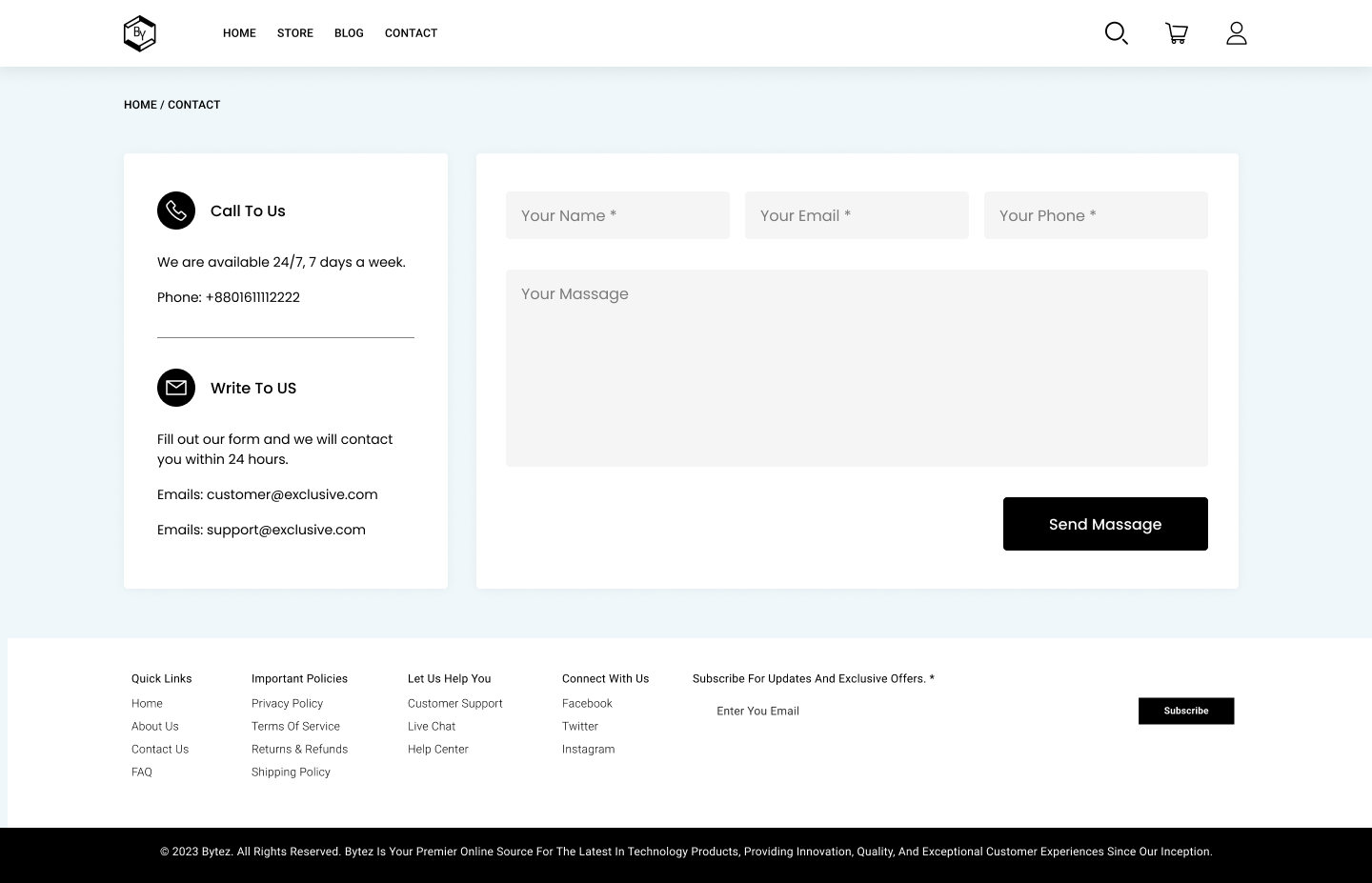Click the phone icon beside Call To Us
The width and height of the screenshot is (1372, 883).
point(176,211)
